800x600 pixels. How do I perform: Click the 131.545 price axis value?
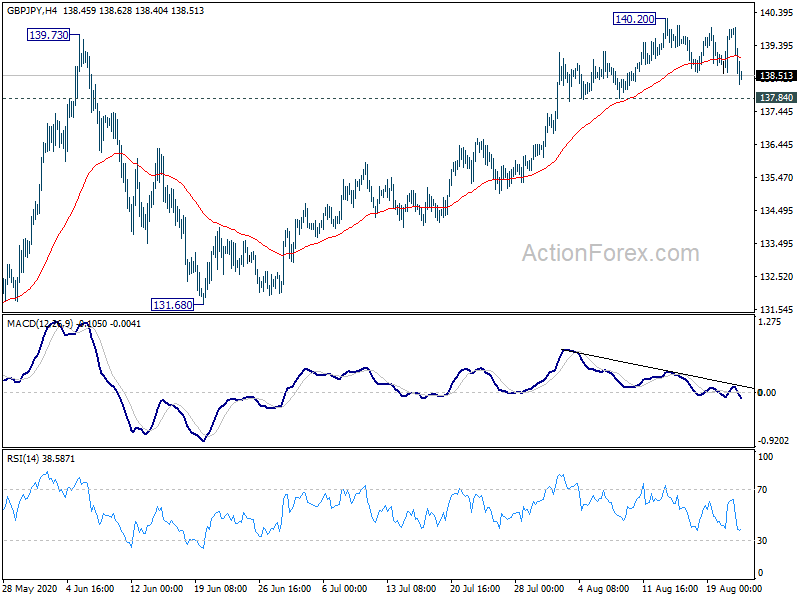[776, 310]
